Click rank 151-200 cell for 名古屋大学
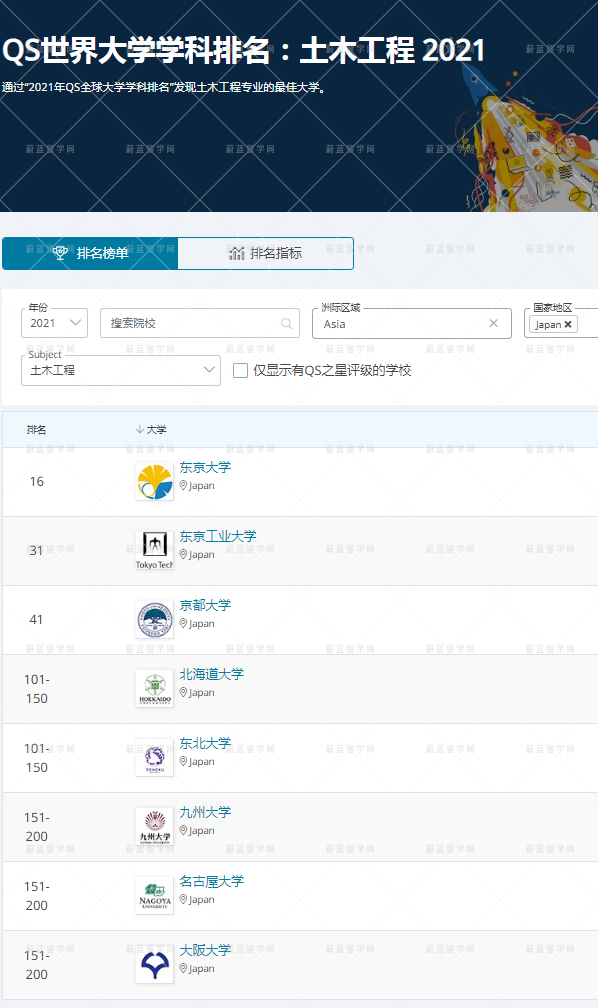This screenshot has height=1008, width=598. pos(37,896)
